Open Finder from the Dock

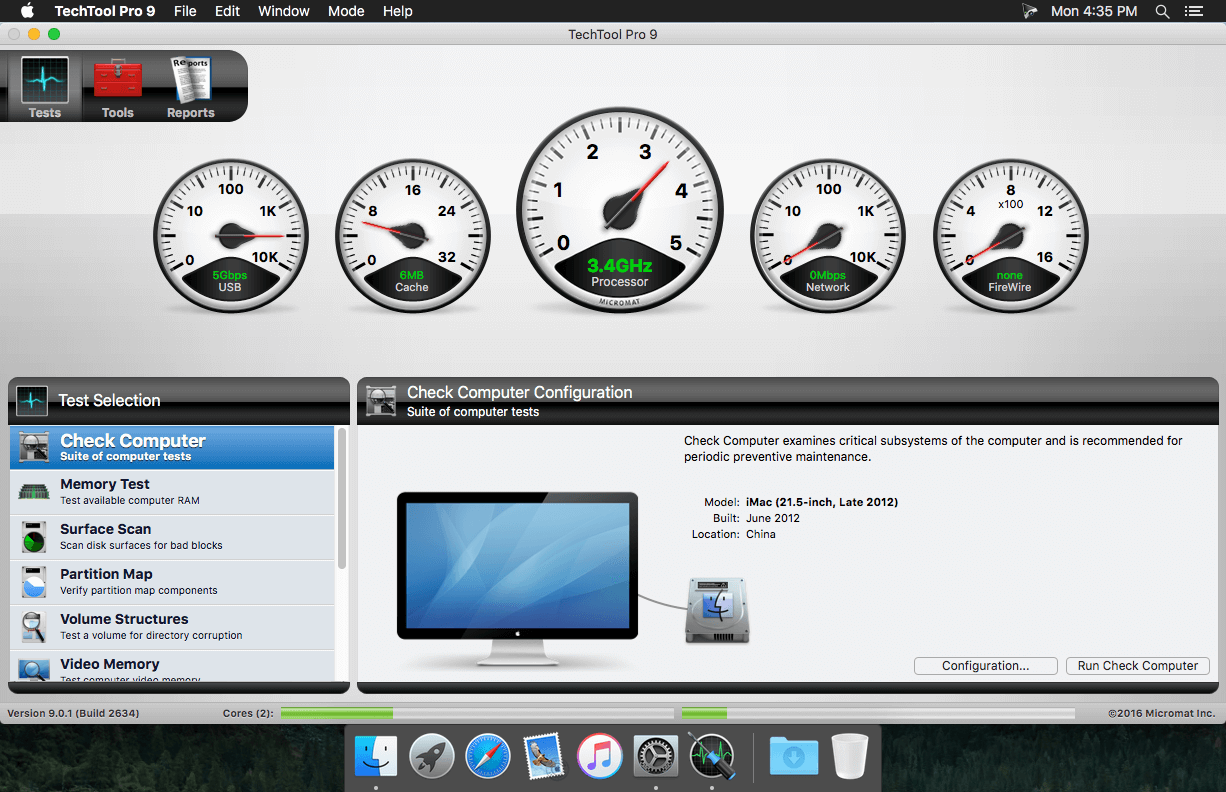376,756
